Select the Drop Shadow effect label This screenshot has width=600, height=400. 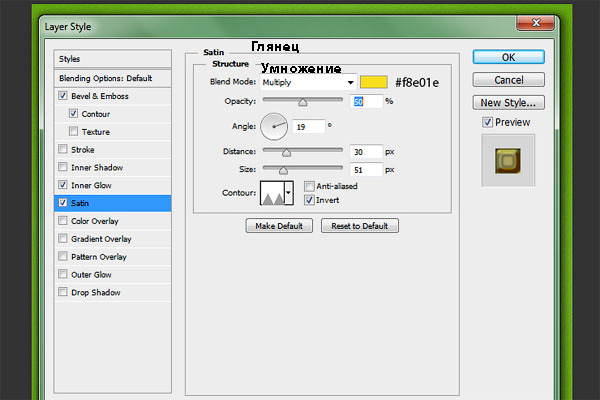click(96, 292)
